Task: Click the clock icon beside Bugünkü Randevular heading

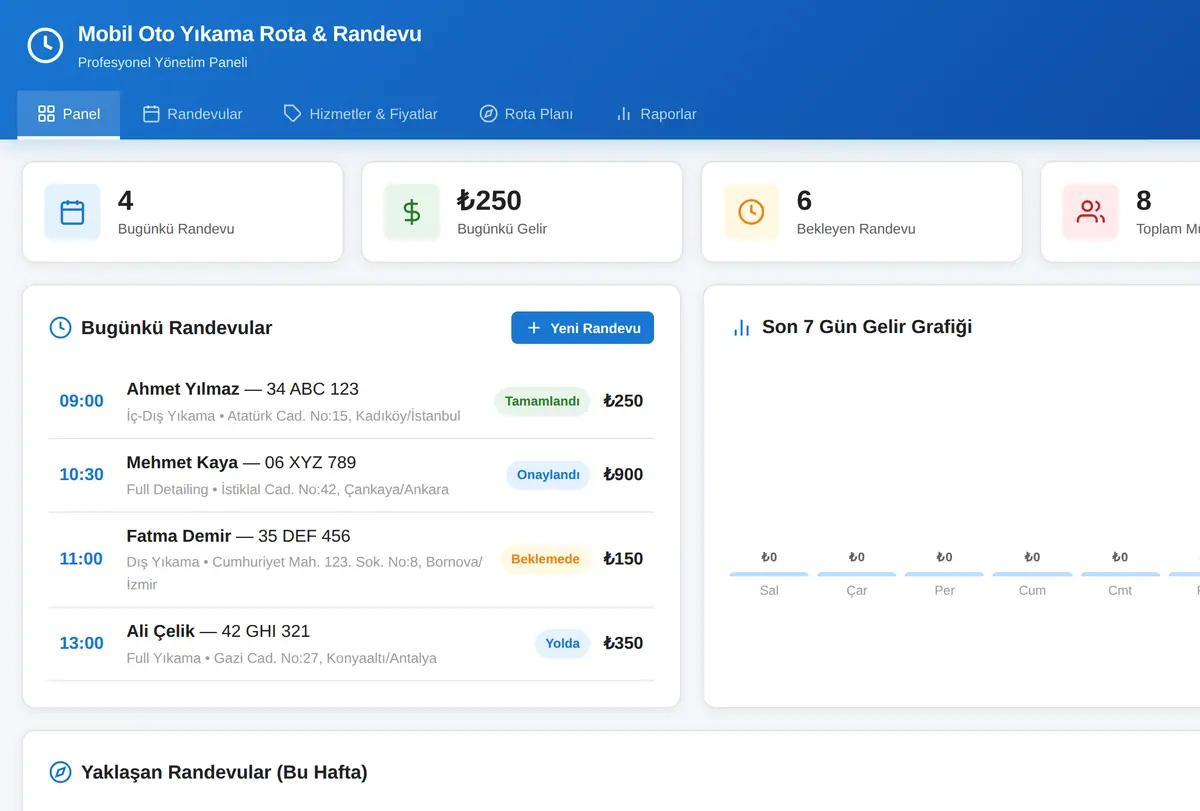Action: [x=60, y=328]
